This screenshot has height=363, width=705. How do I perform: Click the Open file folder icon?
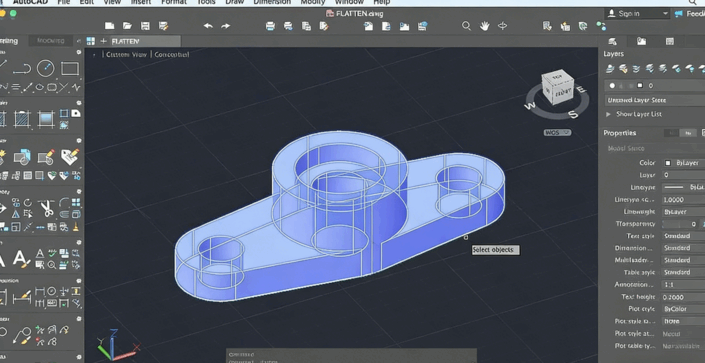click(127, 26)
